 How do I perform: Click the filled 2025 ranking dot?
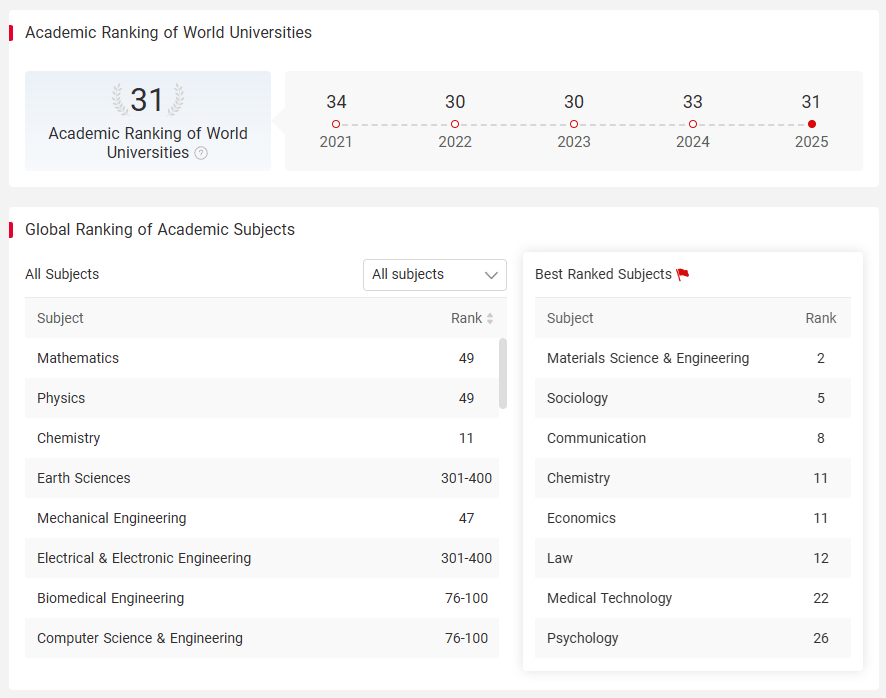(x=812, y=124)
